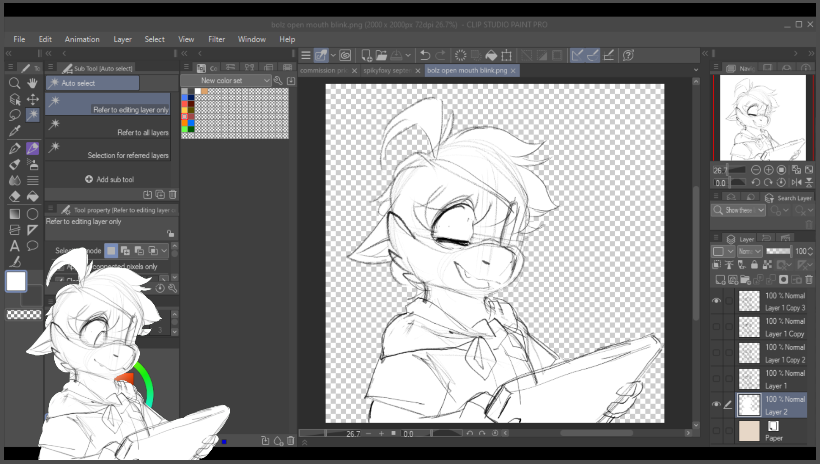820x464 pixels.
Task: Select the Eraser tool
Action: coord(15,196)
